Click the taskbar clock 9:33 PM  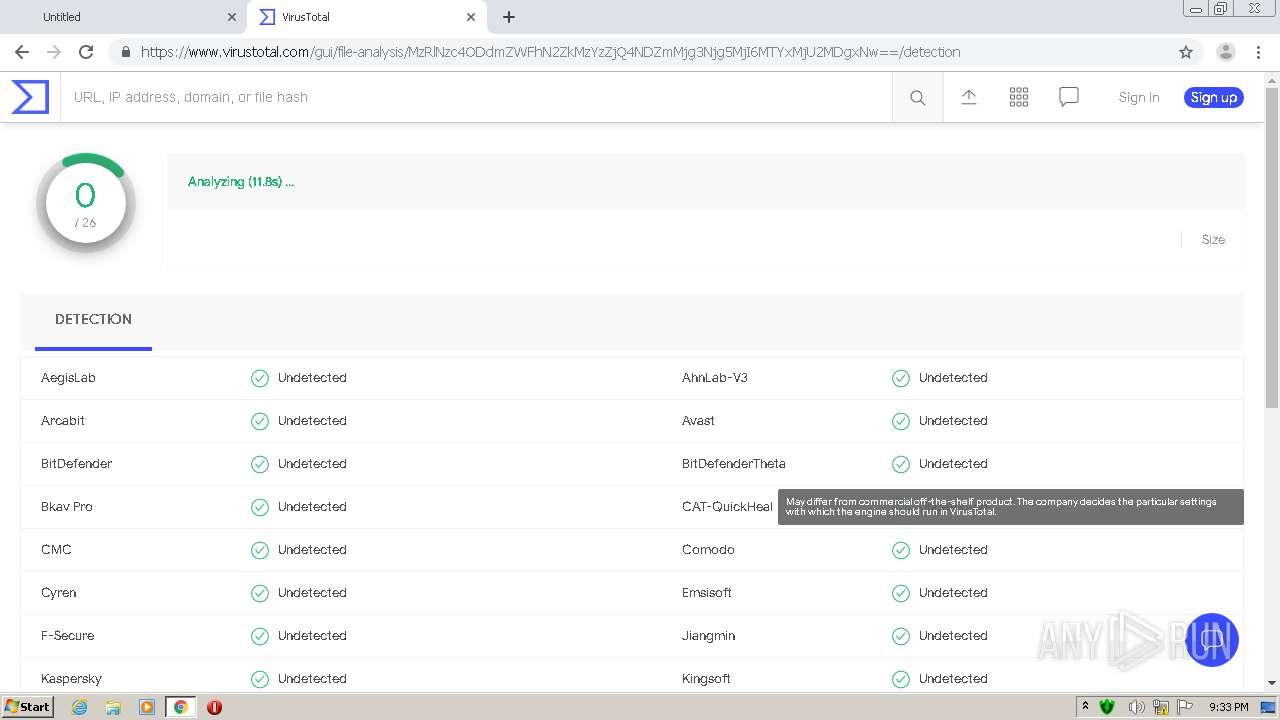point(1229,707)
